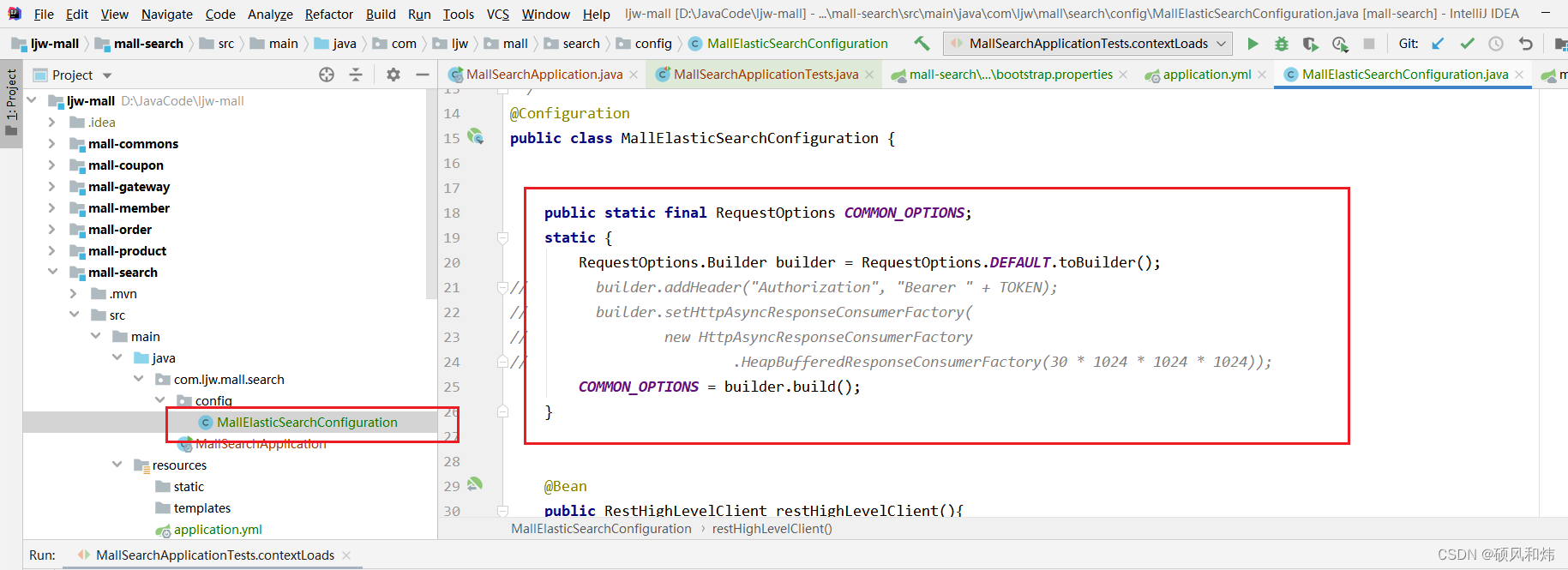Debug with the green bug icon
1568x570 pixels.
pyautogui.click(x=1282, y=44)
